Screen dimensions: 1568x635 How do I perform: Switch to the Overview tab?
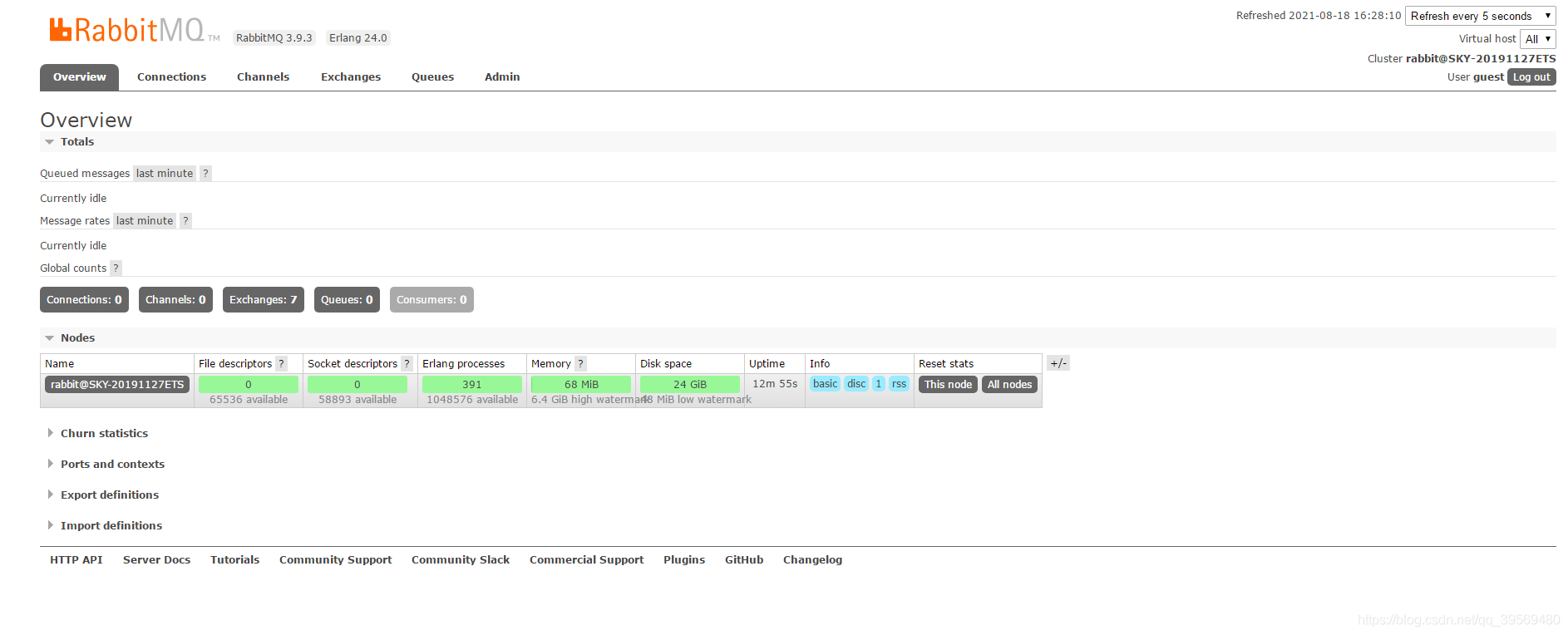click(80, 77)
